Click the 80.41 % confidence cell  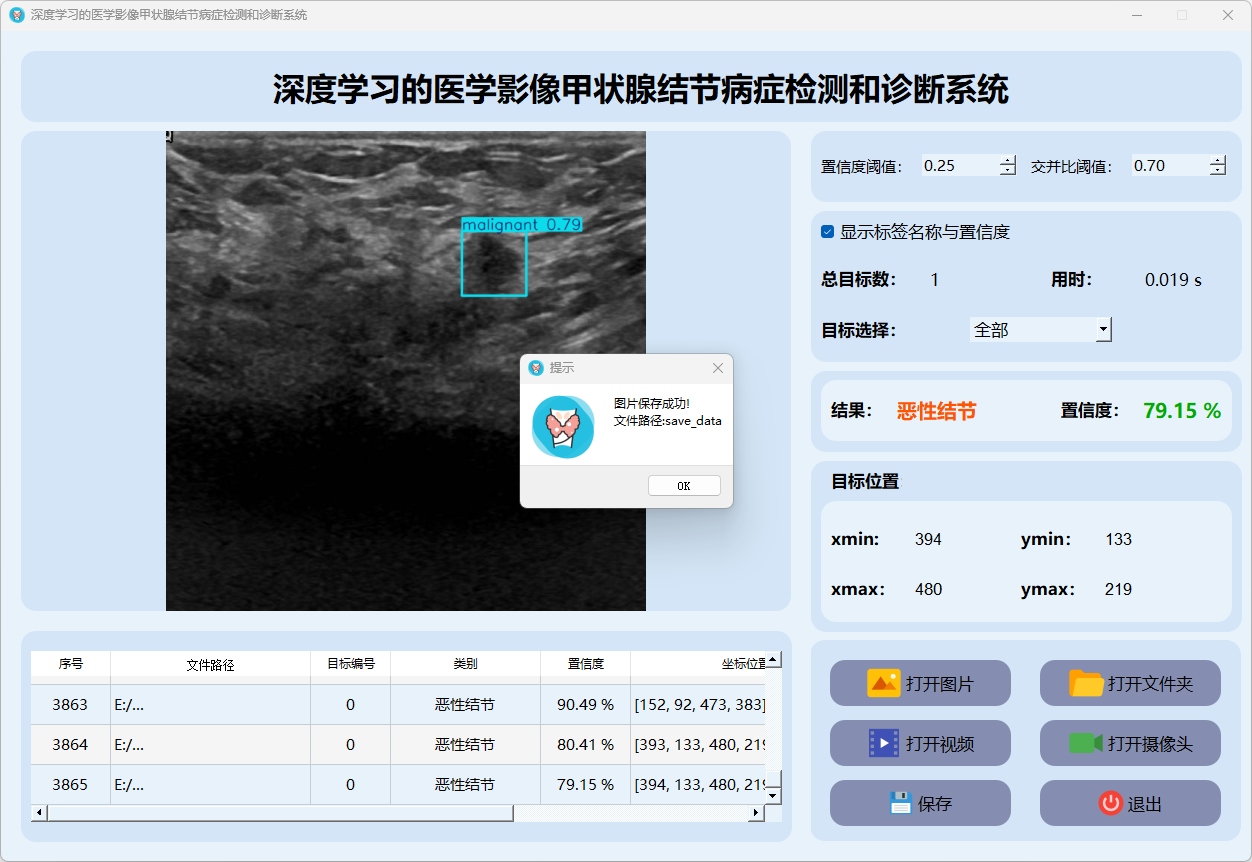[x=585, y=745]
